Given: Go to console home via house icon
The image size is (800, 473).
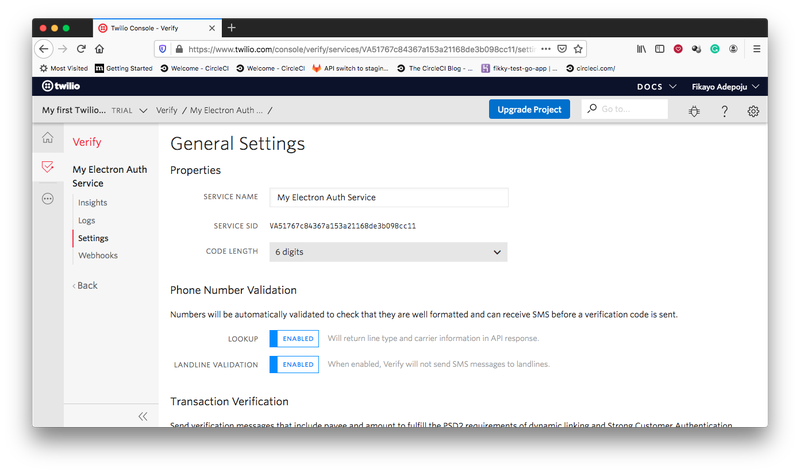Looking at the screenshot, I should (x=47, y=137).
